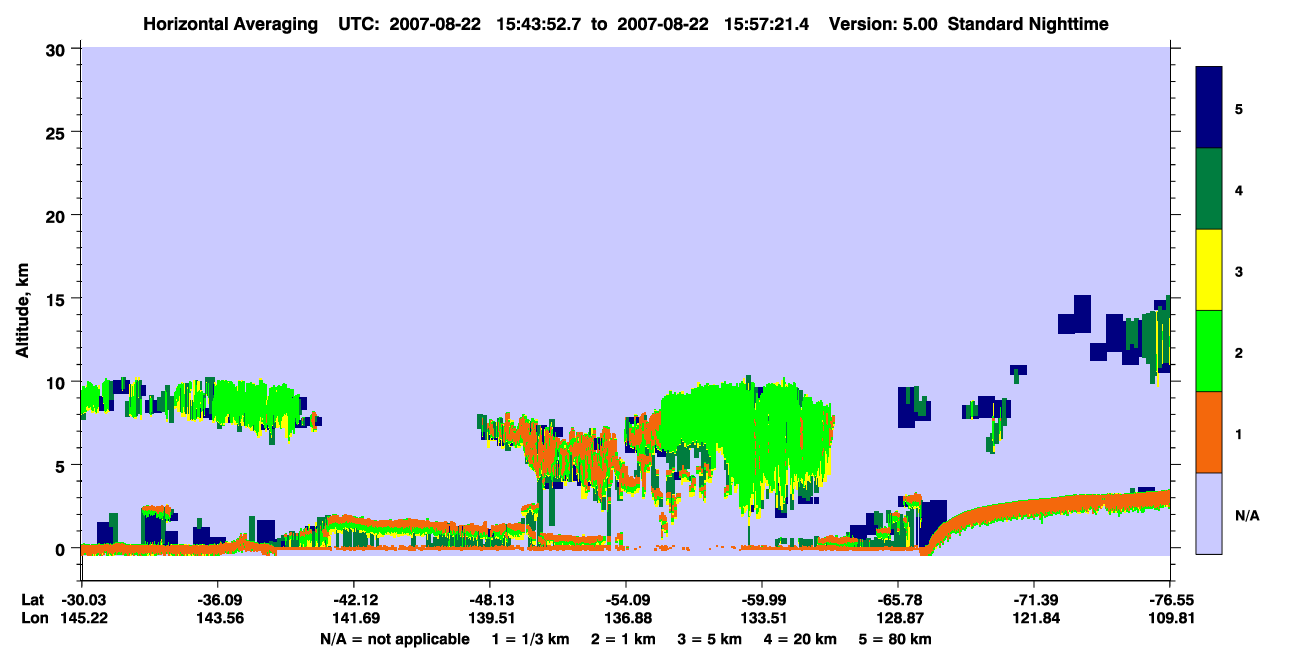1300x667 pixels.
Task: Click the legend text '5 = 80 km'
Action: pos(895,639)
